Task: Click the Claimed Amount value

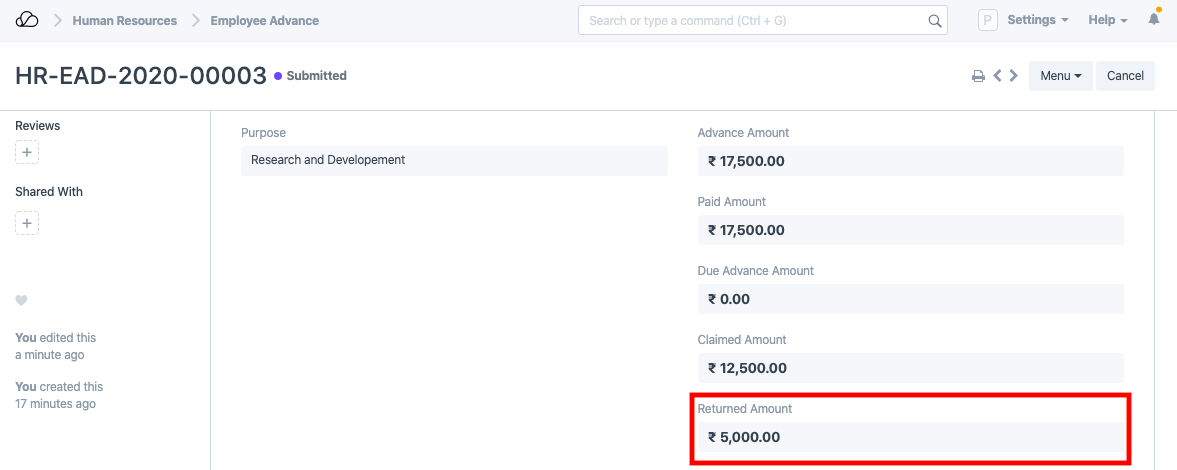Action: coord(910,368)
